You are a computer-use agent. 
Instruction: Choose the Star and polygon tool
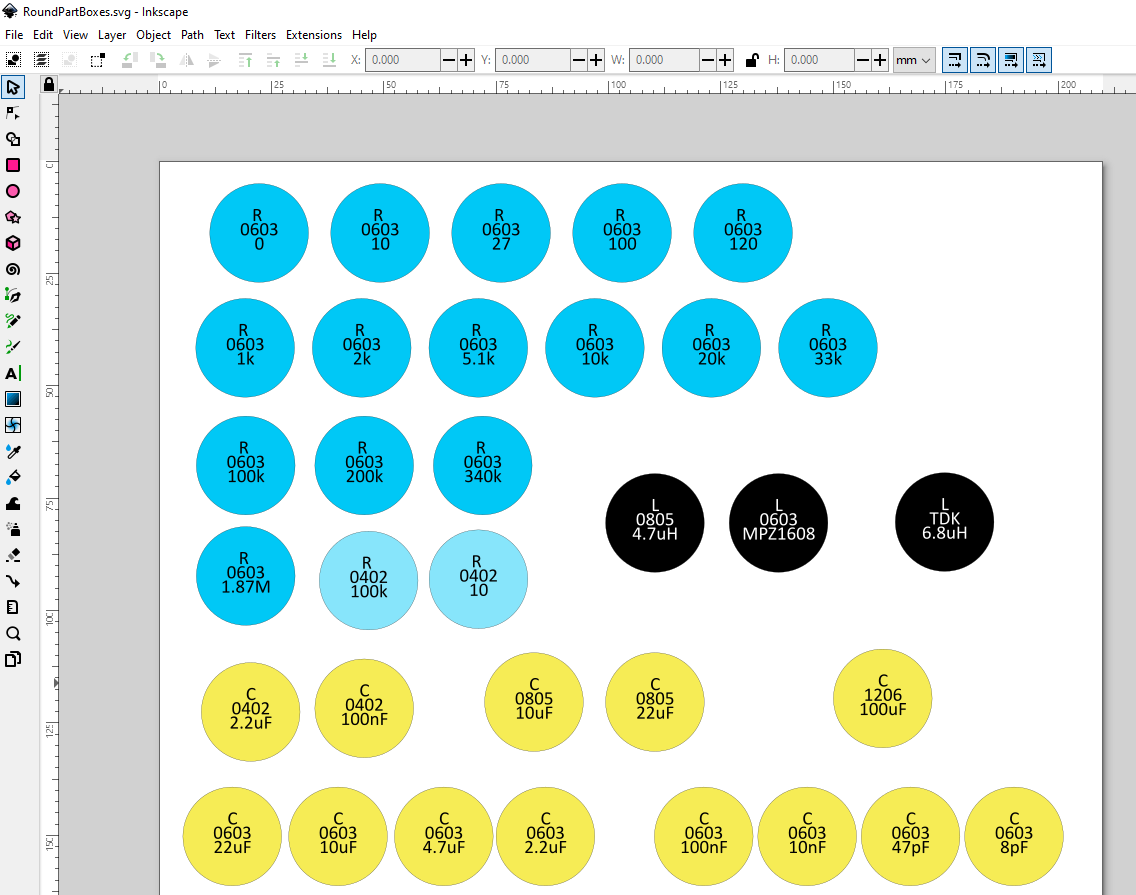click(13, 217)
